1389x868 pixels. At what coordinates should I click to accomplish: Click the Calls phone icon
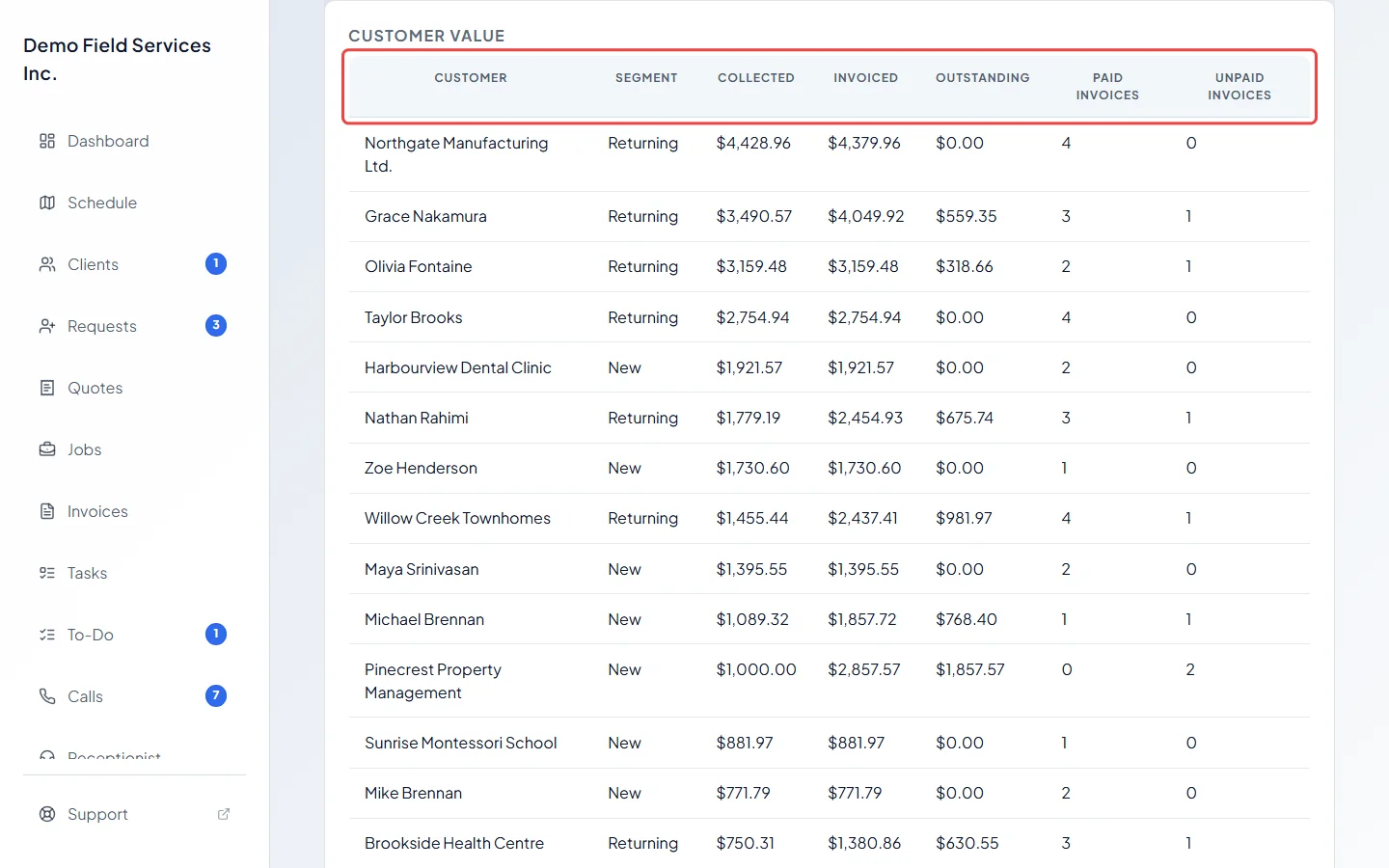[47, 696]
